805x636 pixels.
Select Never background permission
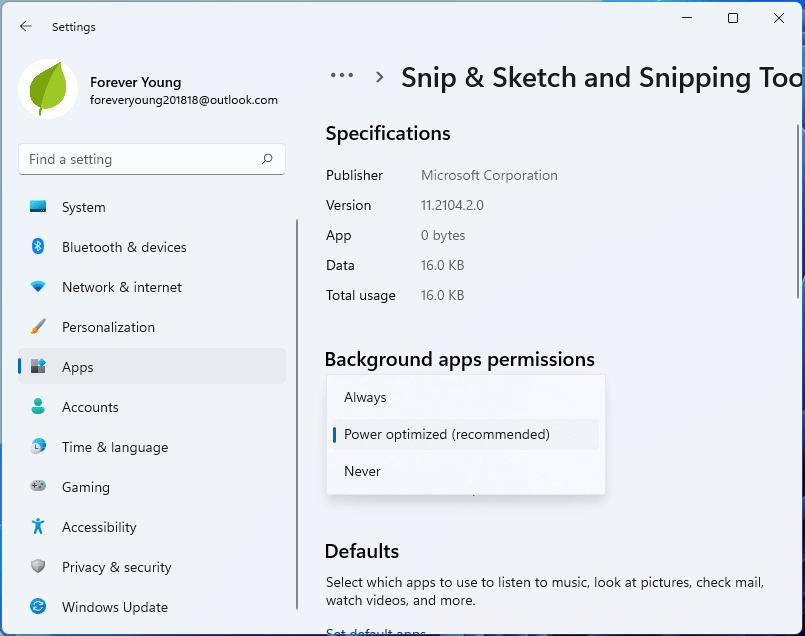tap(466, 471)
